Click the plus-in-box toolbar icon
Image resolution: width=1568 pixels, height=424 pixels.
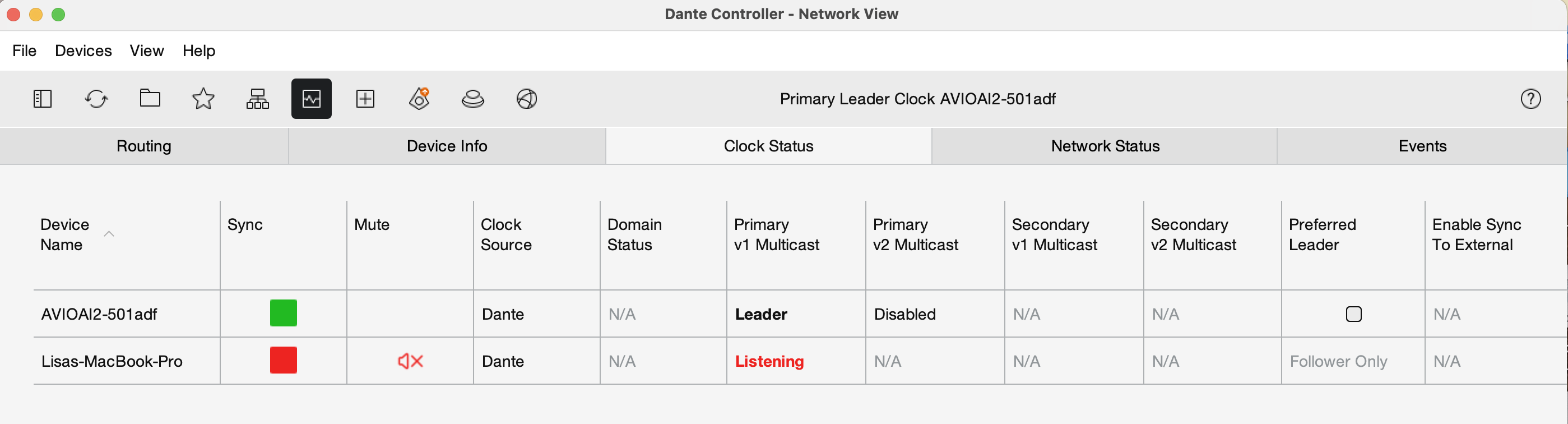pyautogui.click(x=365, y=99)
